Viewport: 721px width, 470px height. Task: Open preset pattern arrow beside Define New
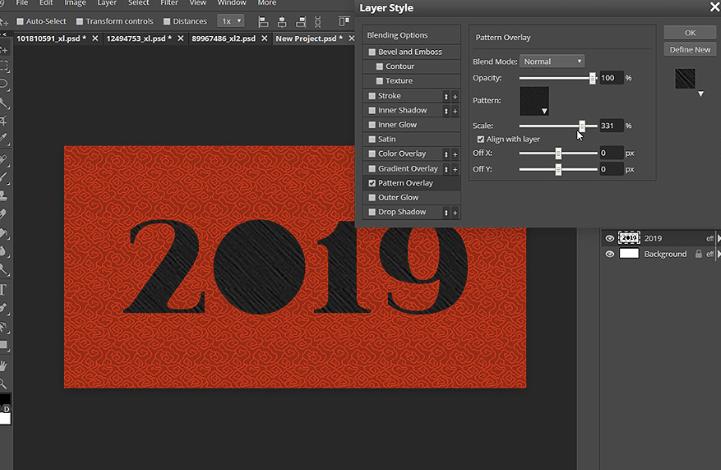point(700,94)
